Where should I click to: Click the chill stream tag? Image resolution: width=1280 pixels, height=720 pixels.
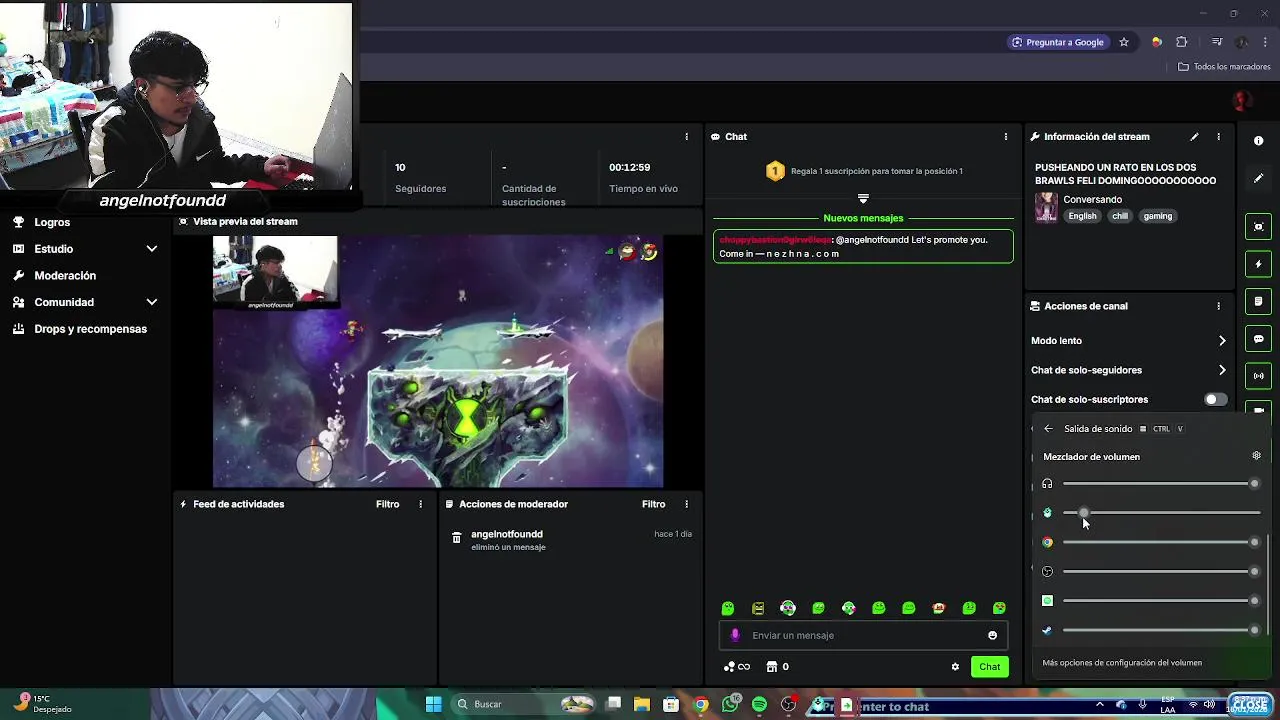[1120, 216]
